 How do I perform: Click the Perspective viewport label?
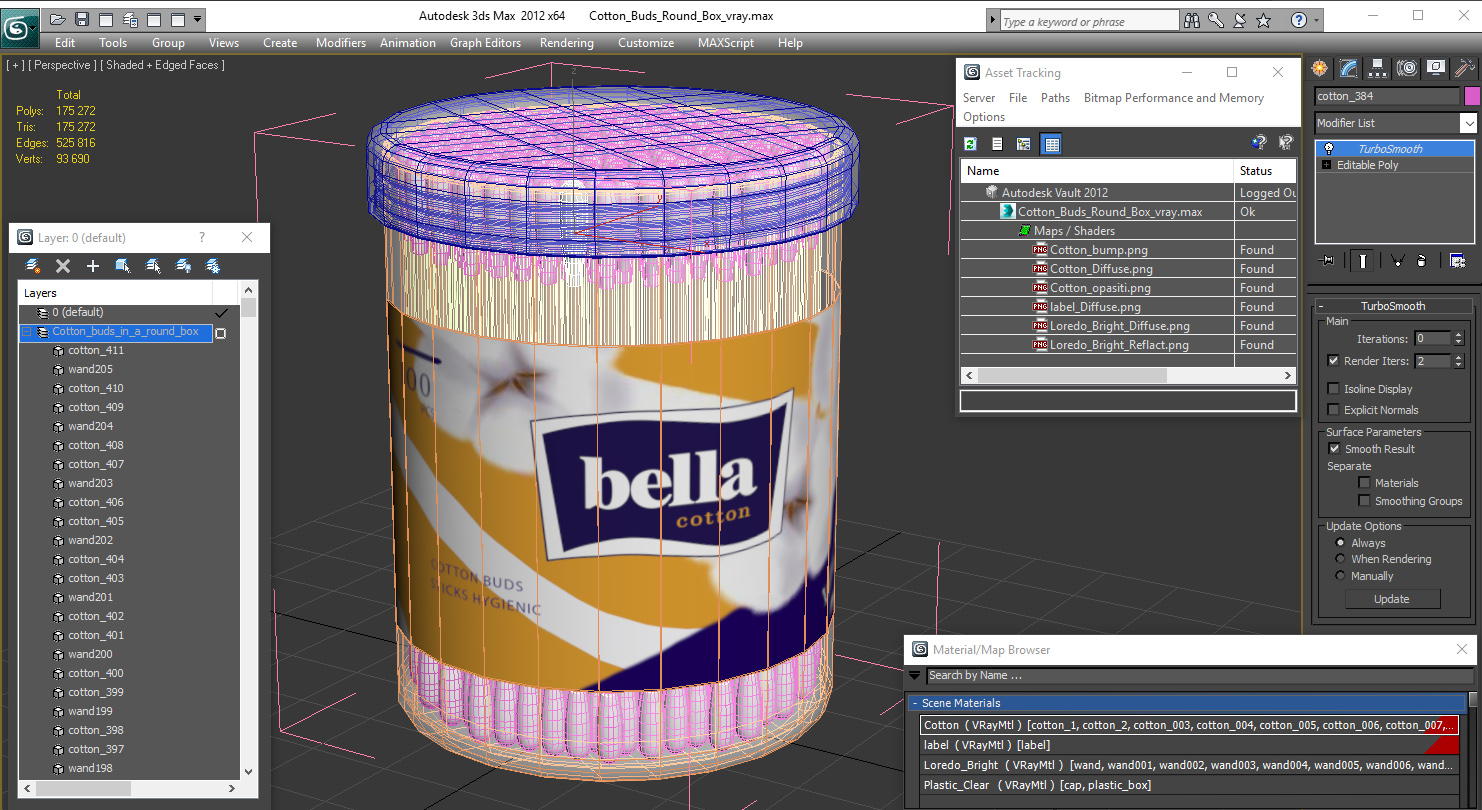click(63, 65)
